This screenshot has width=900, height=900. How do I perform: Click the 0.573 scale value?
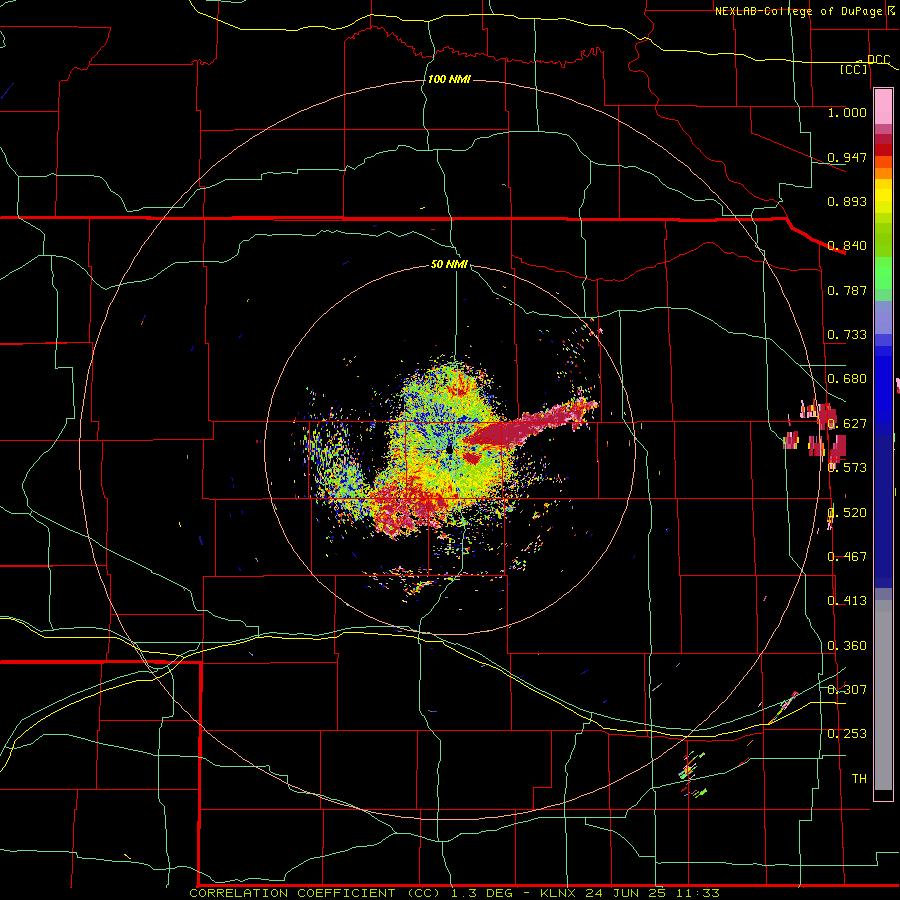(x=847, y=468)
